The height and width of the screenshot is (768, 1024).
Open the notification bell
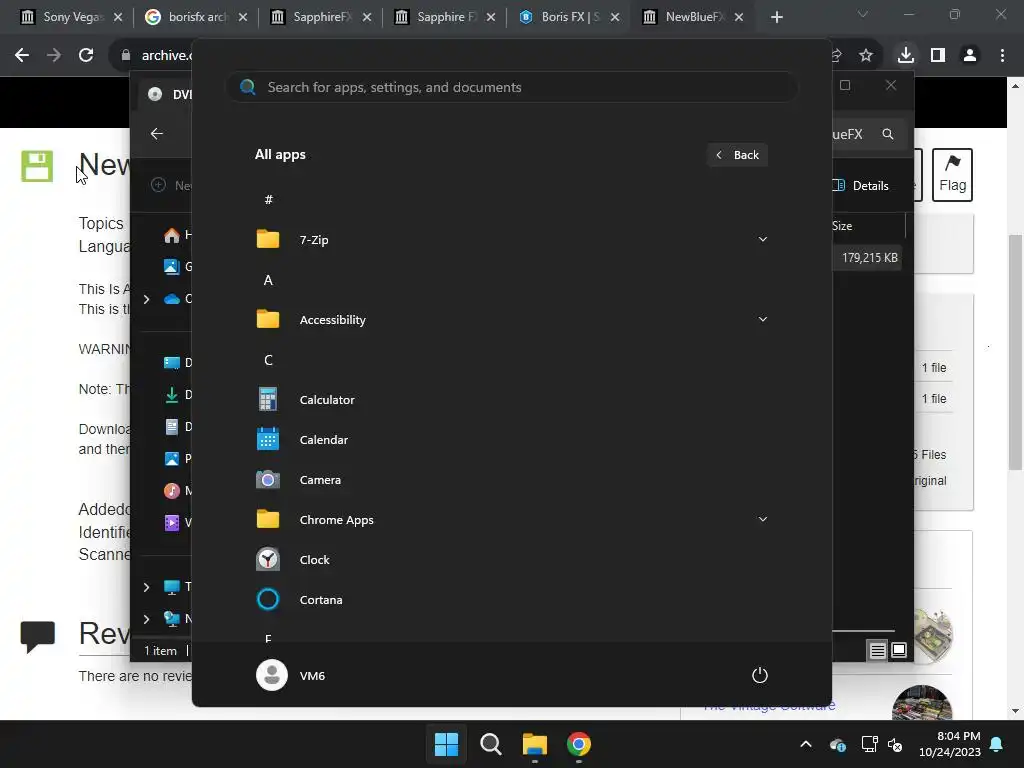coord(997,744)
